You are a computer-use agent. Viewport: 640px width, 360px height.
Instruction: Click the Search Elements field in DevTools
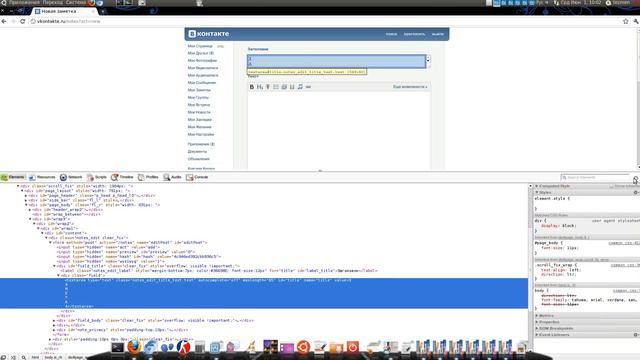(595, 177)
